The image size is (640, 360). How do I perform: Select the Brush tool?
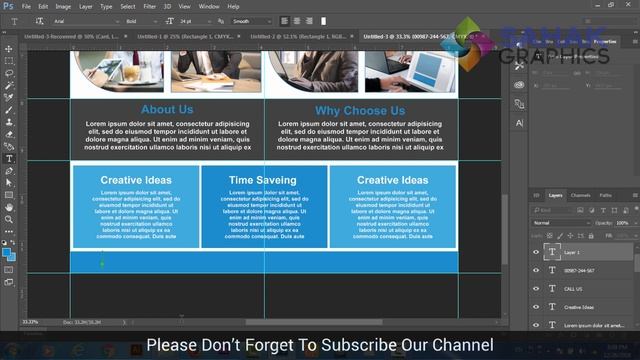pos(9,110)
